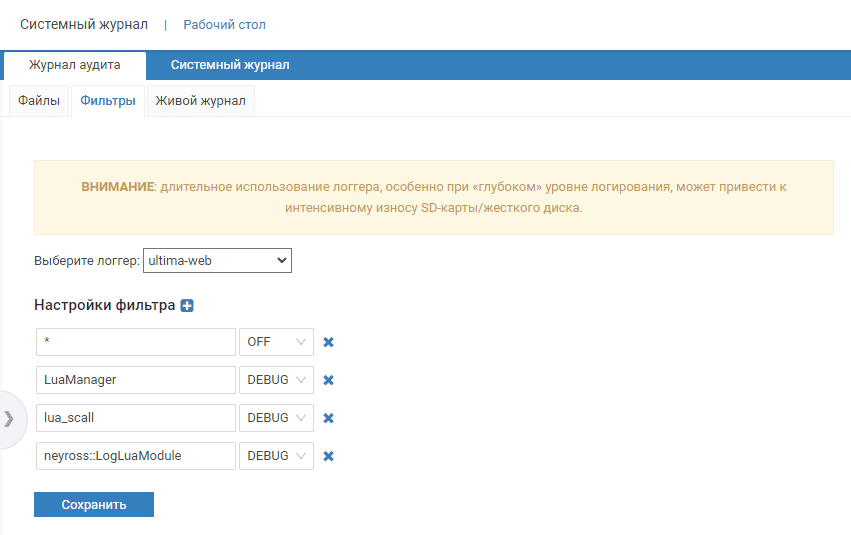Open the Живой журнал sub-tab
Screen dimensions: 851x535
click(201, 101)
